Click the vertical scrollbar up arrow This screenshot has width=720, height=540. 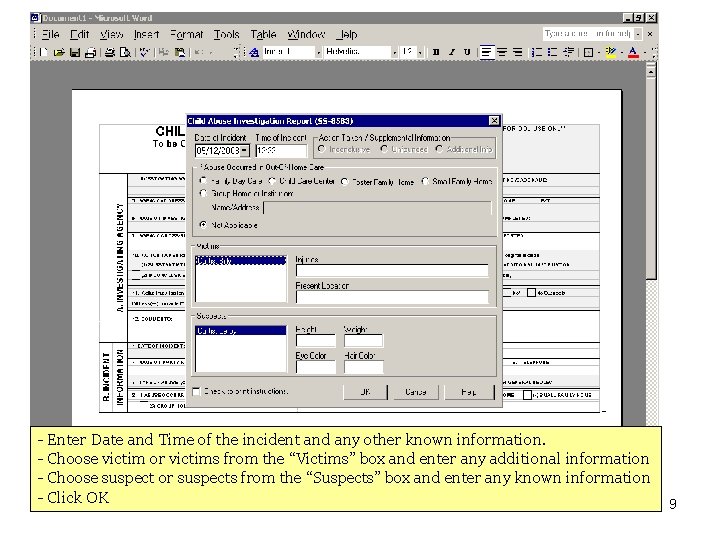(x=651, y=72)
